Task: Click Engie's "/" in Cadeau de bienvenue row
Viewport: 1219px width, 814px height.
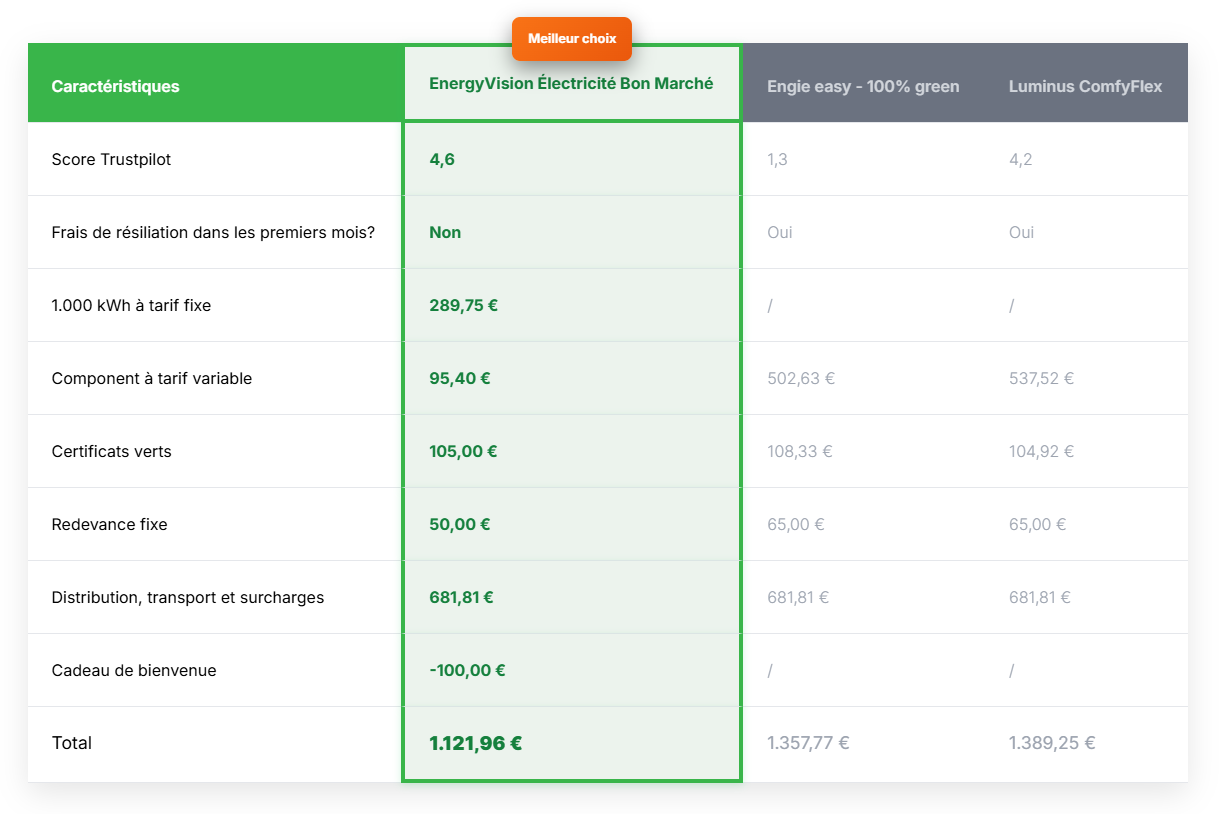Action: pyautogui.click(x=770, y=670)
